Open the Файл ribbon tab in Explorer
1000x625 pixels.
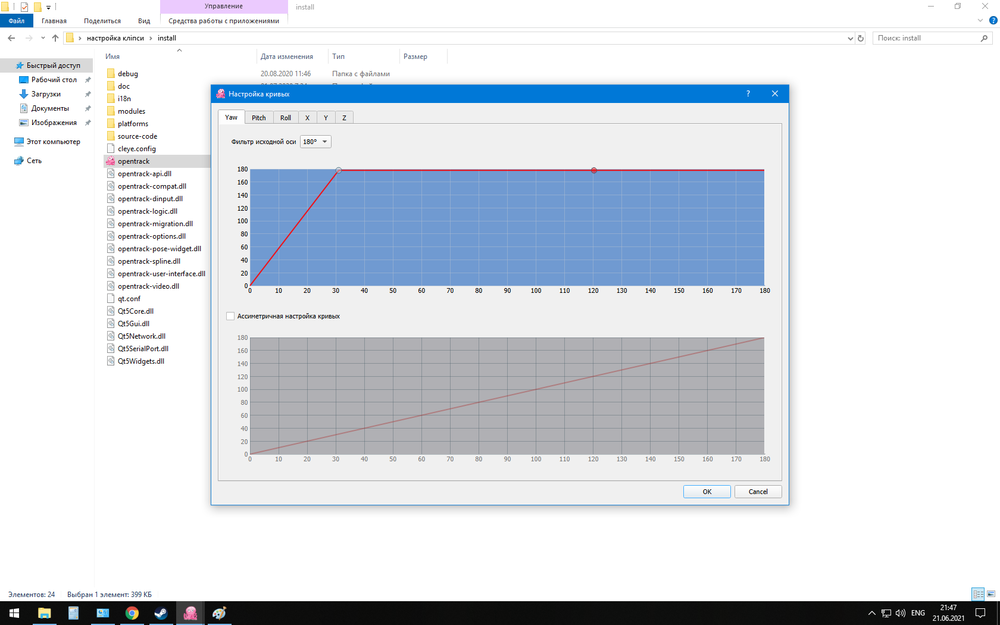tap(17, 20)
